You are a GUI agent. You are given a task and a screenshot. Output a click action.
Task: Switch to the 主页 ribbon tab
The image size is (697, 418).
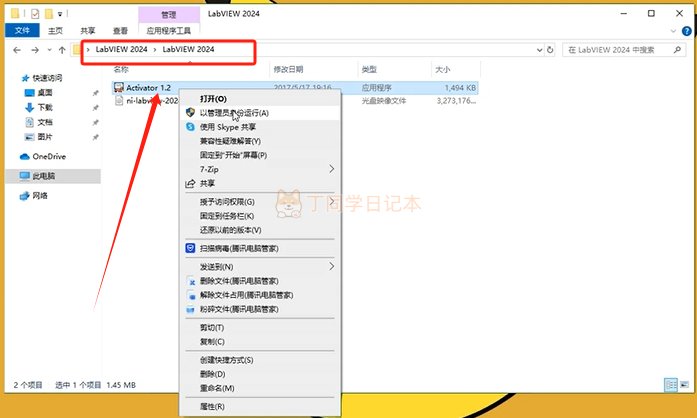[56, 31]
